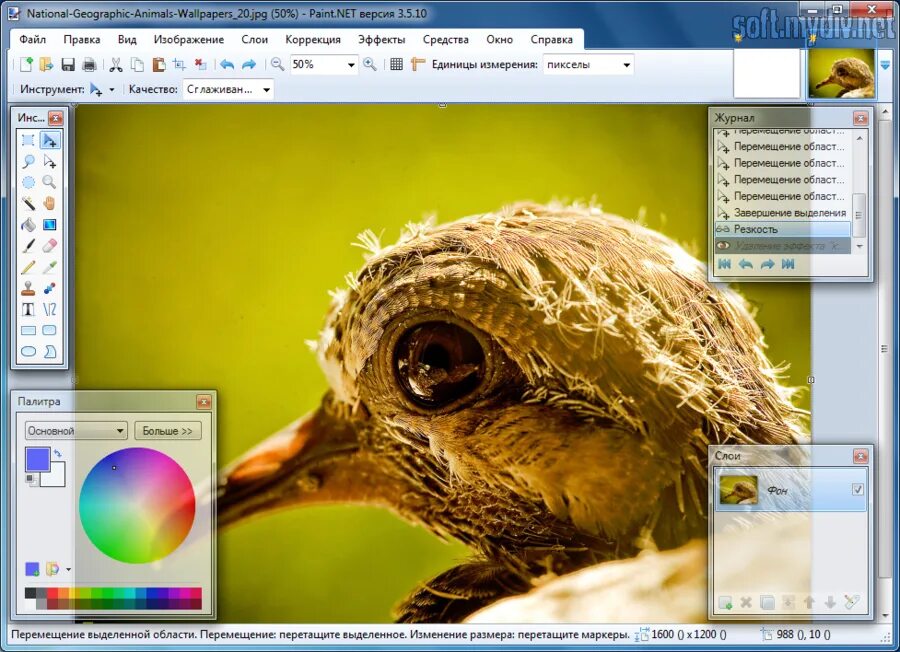Viewport: 900px width, 652px height.
Task: Select the Rounded Rectangle shape tool
Action: 49,330
